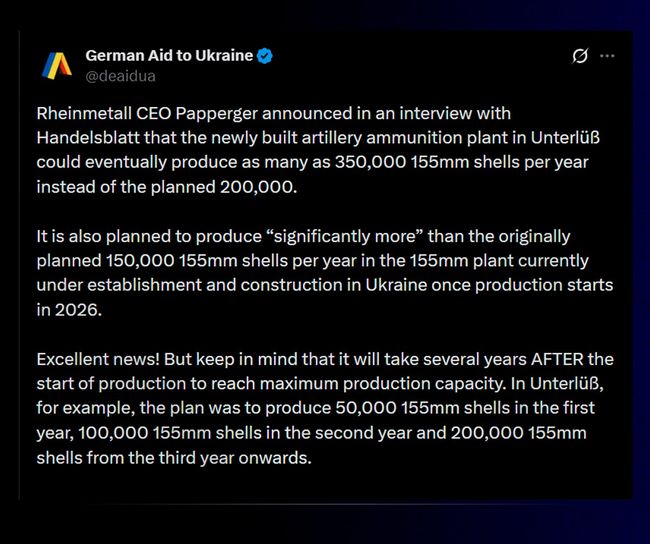Click the word Rheinmetall in the post
This screenshot has width=650, height=544.
click(x=83, y=114)
